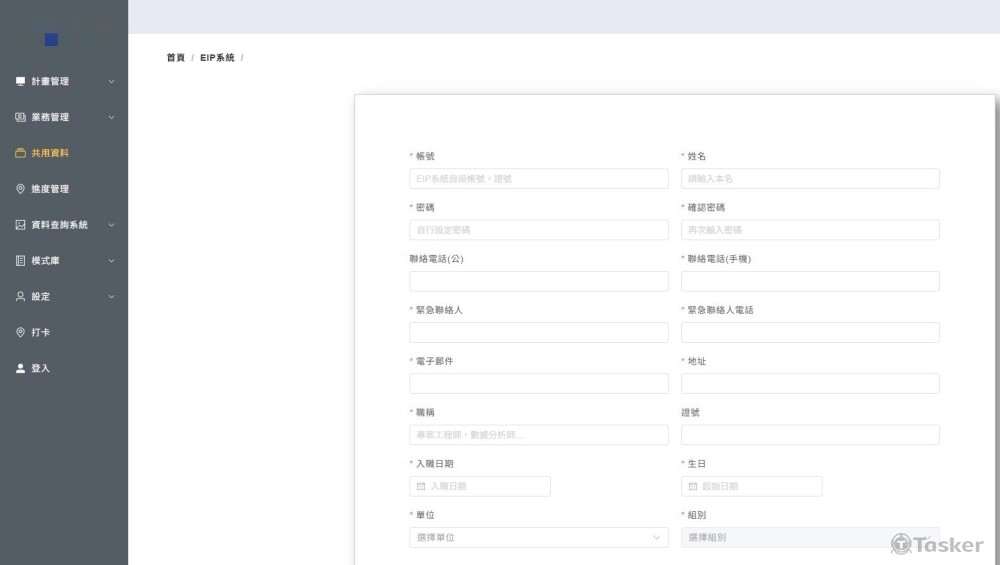Expand the 計畫管理 submenu chevron

click(111, 81)
